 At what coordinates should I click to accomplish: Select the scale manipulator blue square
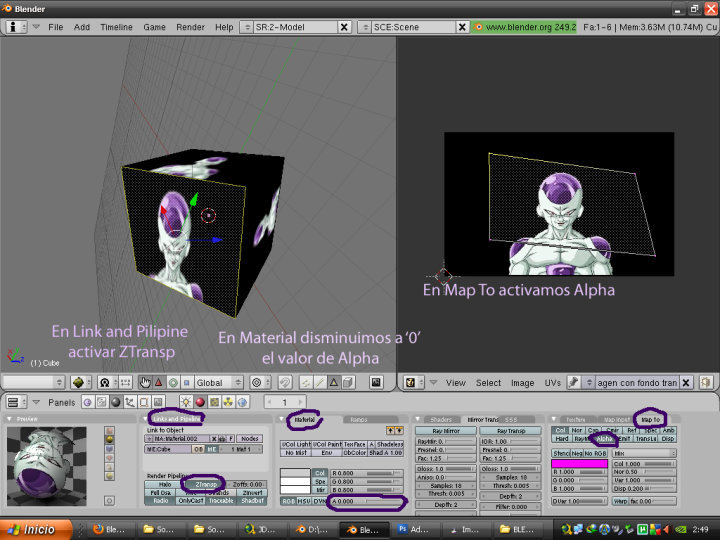click(x=186, y=382)
